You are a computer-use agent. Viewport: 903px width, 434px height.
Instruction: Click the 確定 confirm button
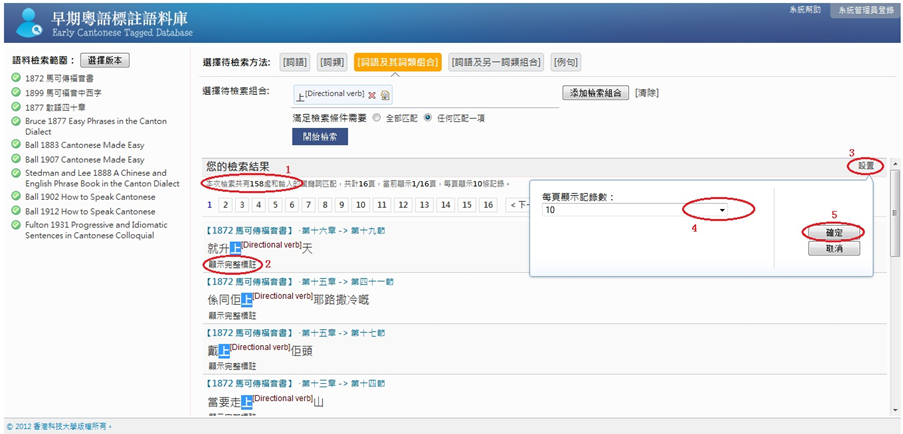click(833, 232)
